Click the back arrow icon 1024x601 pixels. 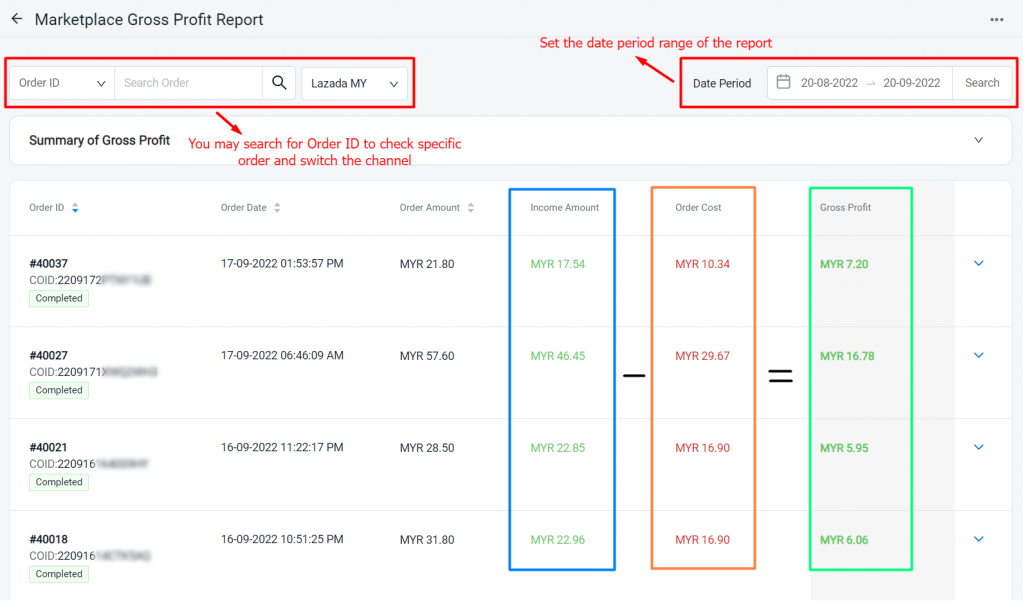[x=16, y=19]
